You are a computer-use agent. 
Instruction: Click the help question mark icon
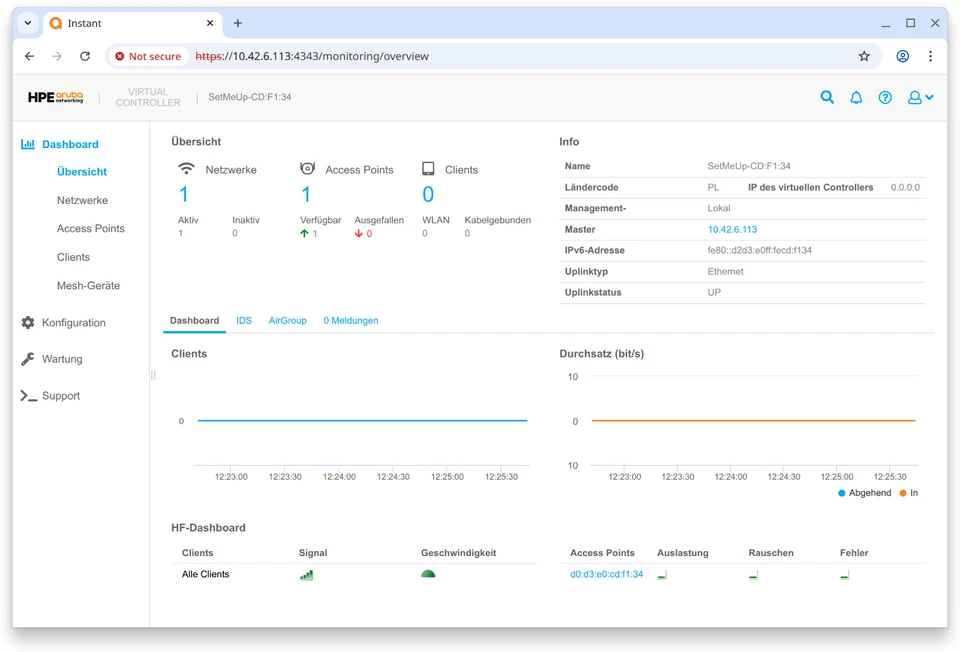885,97
